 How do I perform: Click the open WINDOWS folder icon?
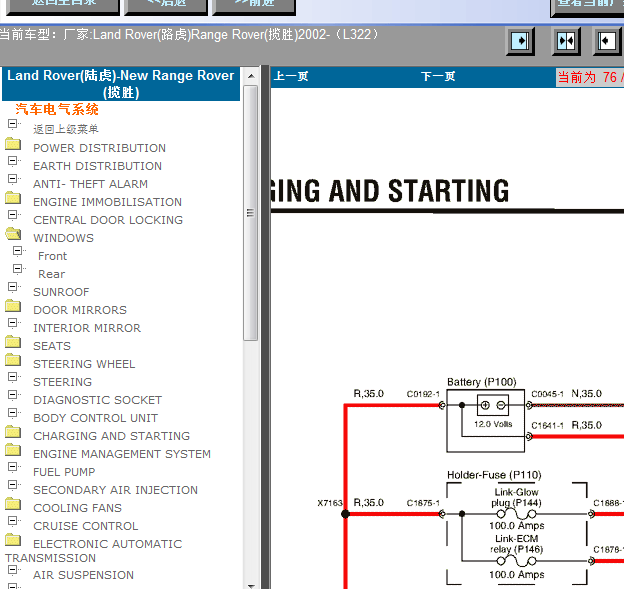[13, 234]
